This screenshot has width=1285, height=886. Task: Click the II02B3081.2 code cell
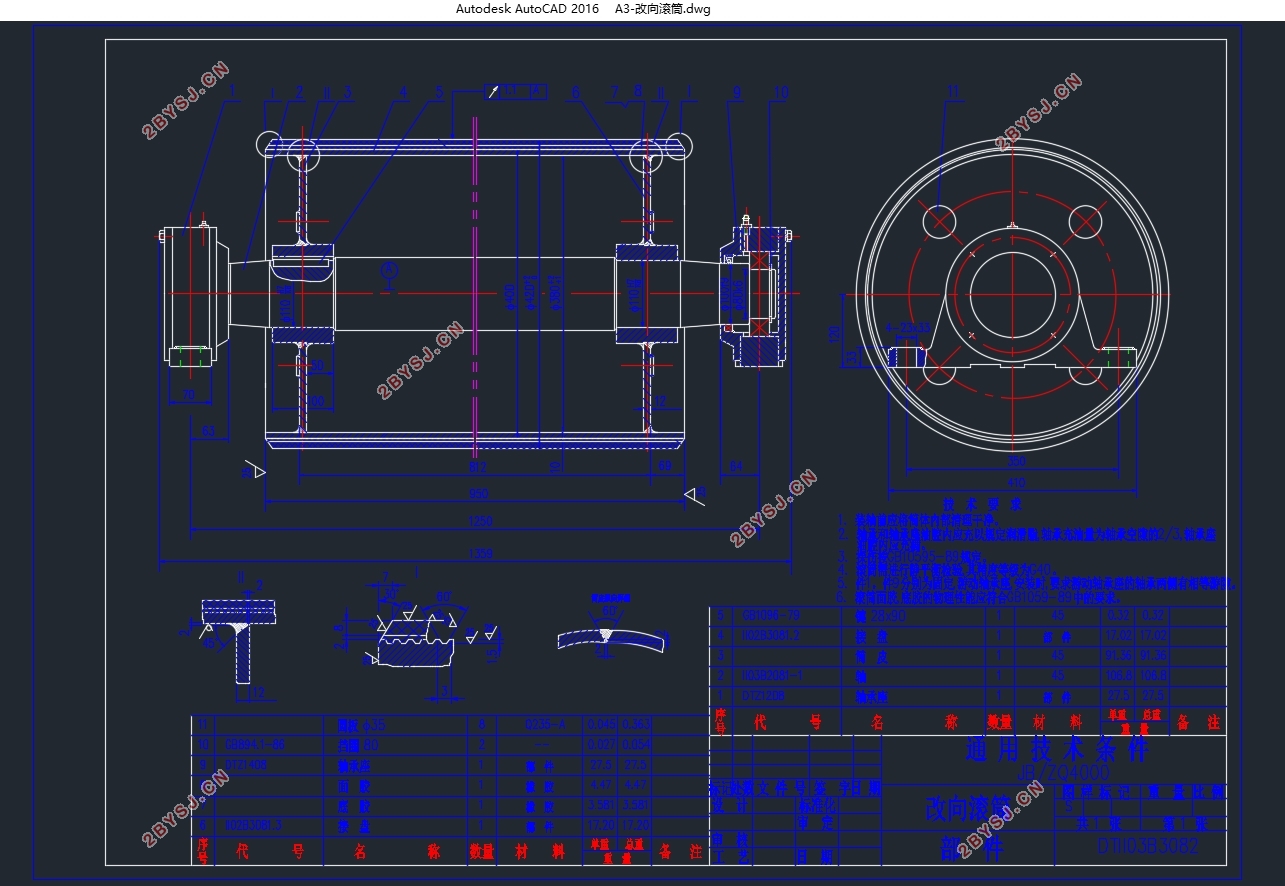click(771, 635)
